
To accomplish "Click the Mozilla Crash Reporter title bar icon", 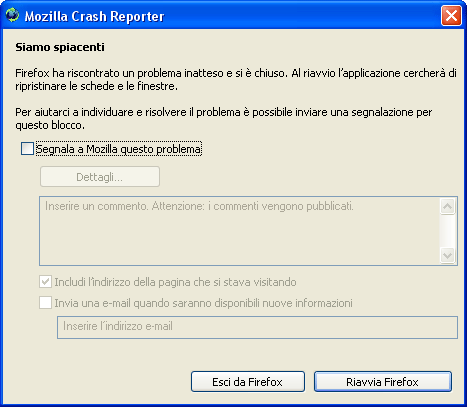I will 13,15.
